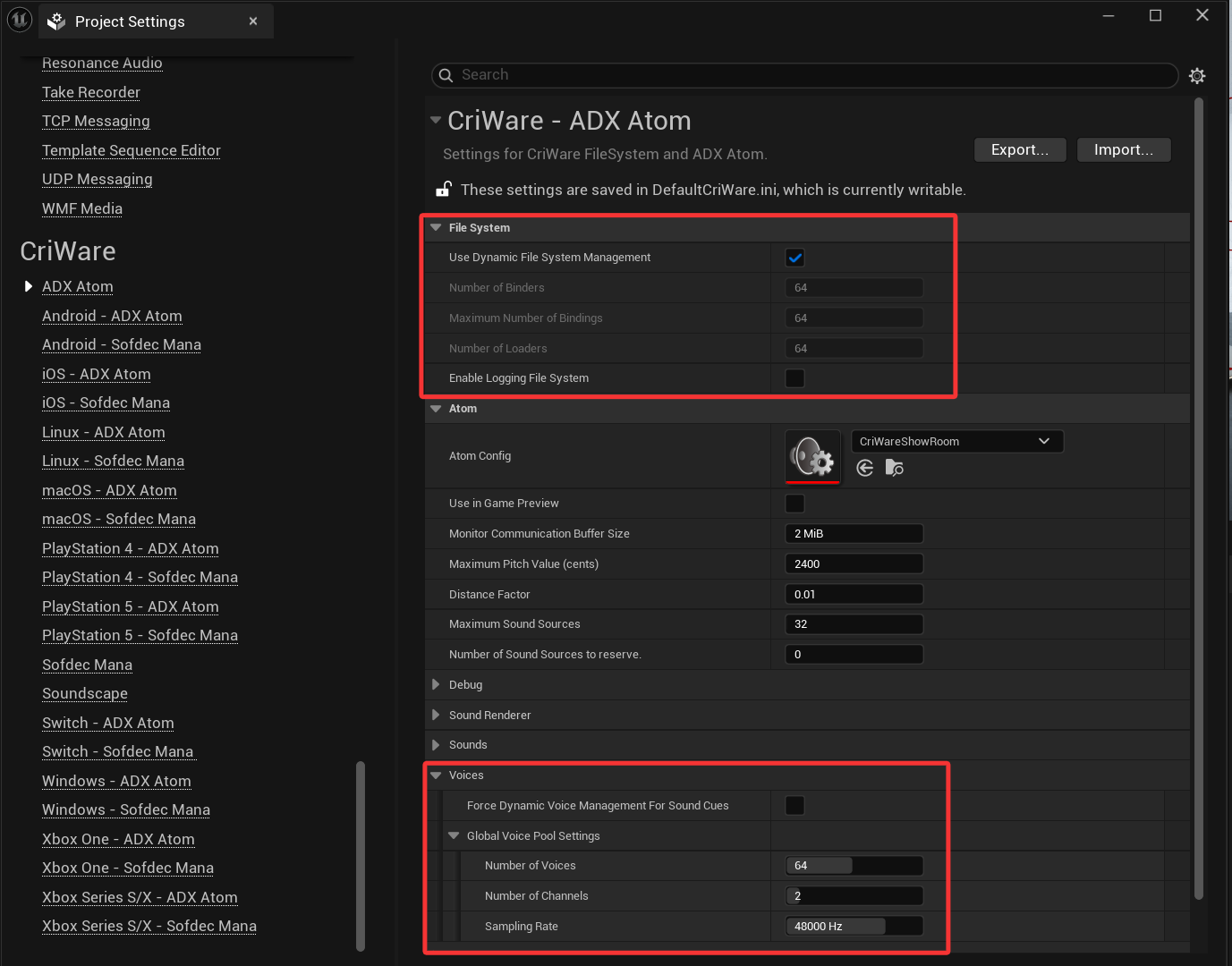Click the padlock icon beside DefaultCriWare.ini message
This screenshot has width=1232, height=966.
444,189
